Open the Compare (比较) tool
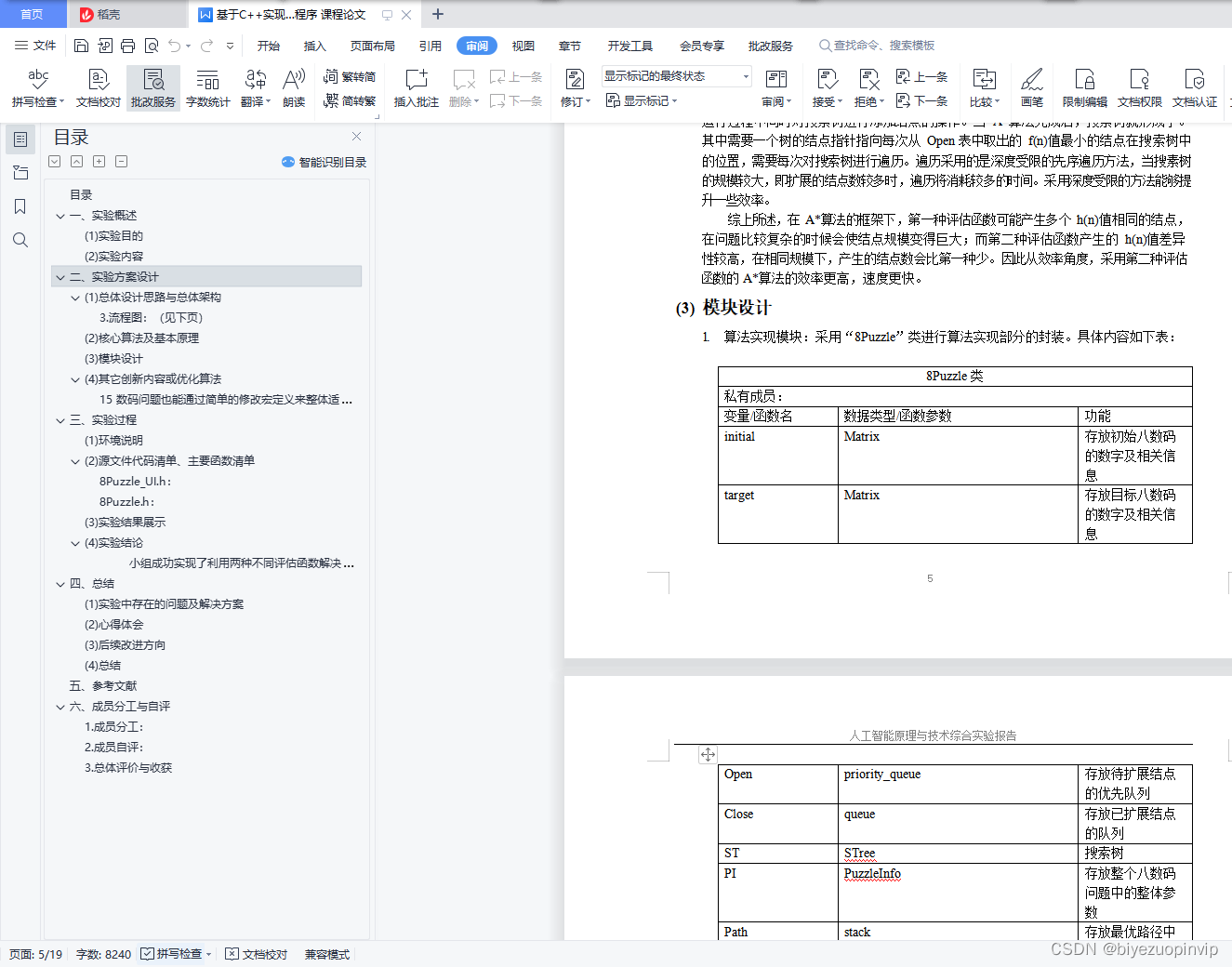 (985, 88)
